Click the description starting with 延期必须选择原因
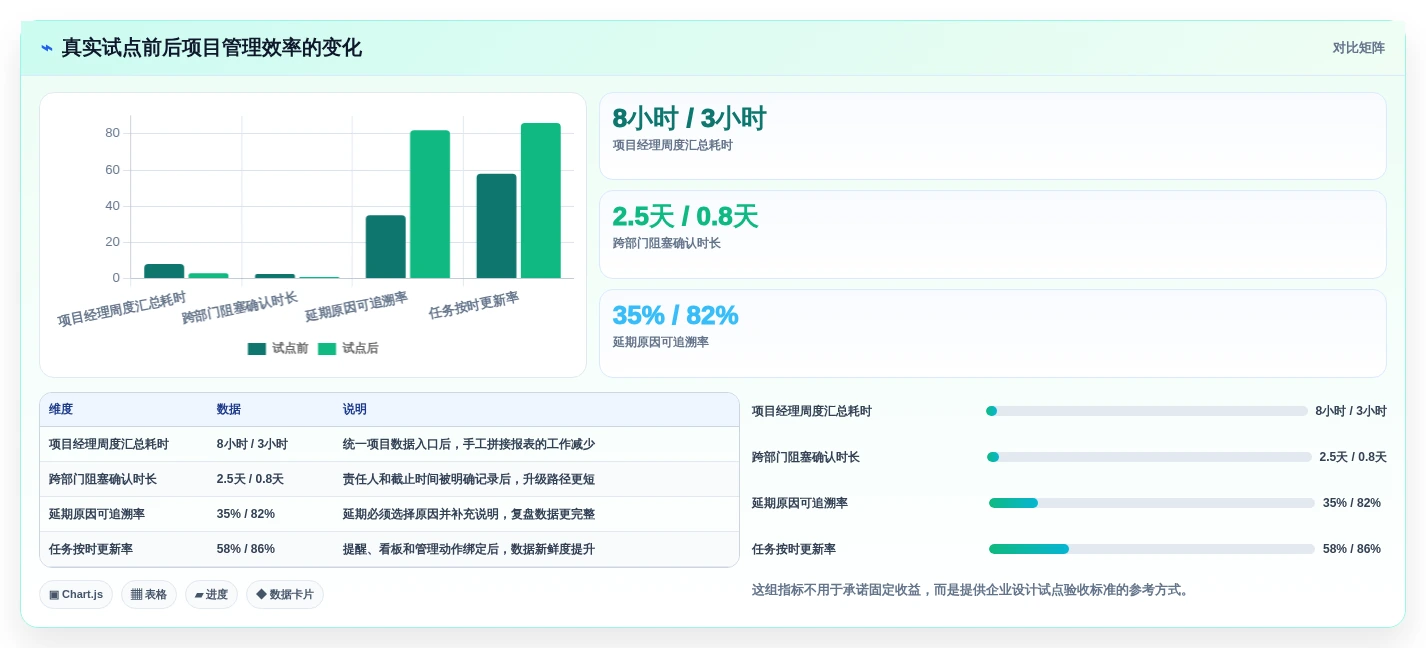 click(469, 514)
